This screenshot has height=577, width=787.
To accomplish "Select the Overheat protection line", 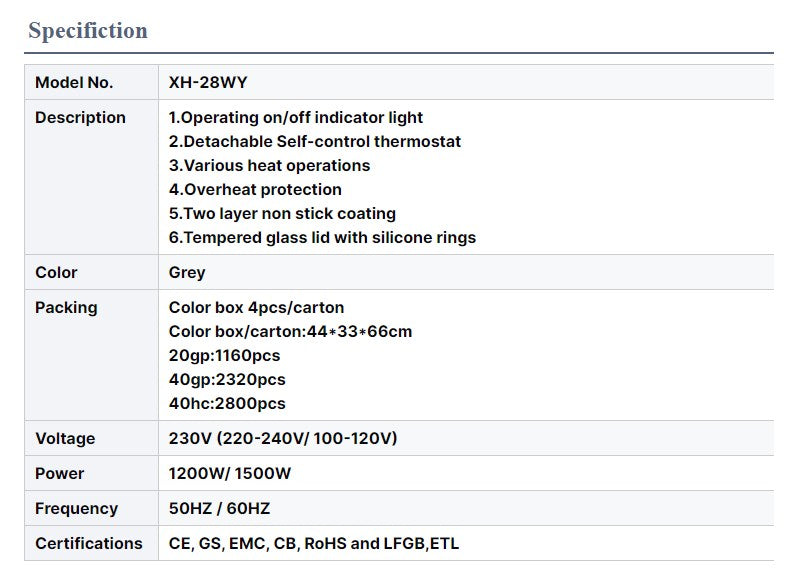I will (255, 190).
